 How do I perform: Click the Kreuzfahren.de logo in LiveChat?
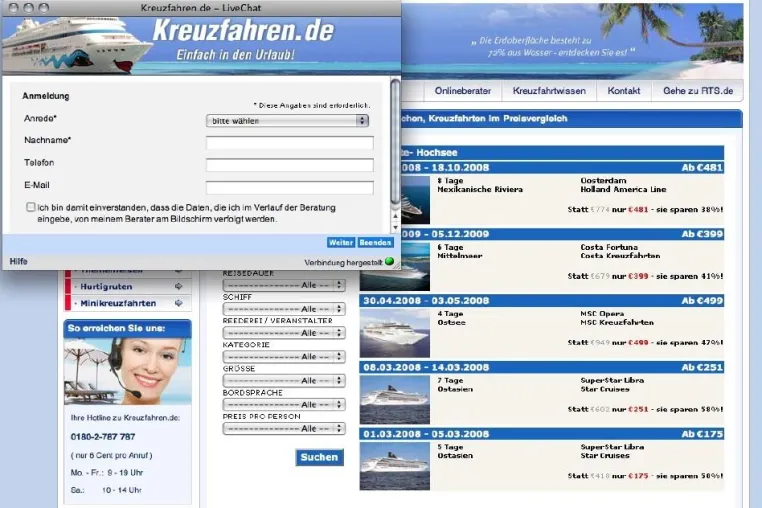coord(243,31)
